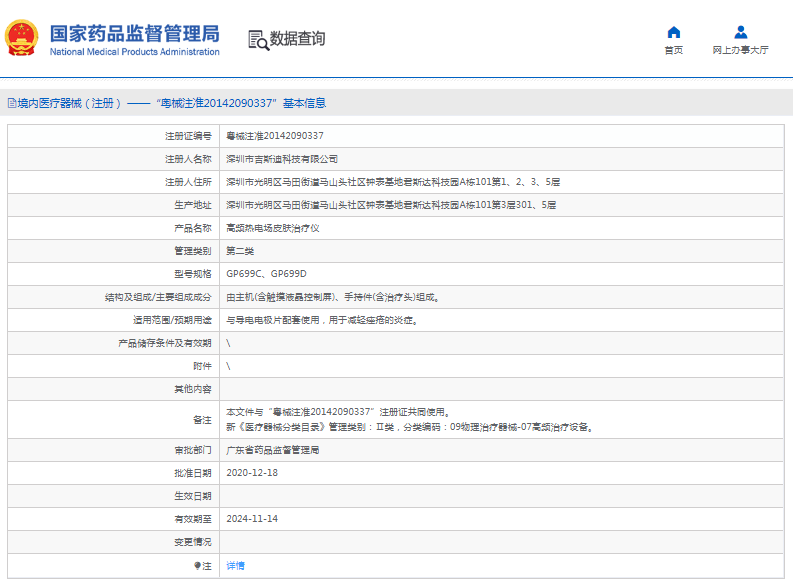The image size is (793, 582).
Task: Click approval department 广东省药品监督管理局
Action: [273, 450]
